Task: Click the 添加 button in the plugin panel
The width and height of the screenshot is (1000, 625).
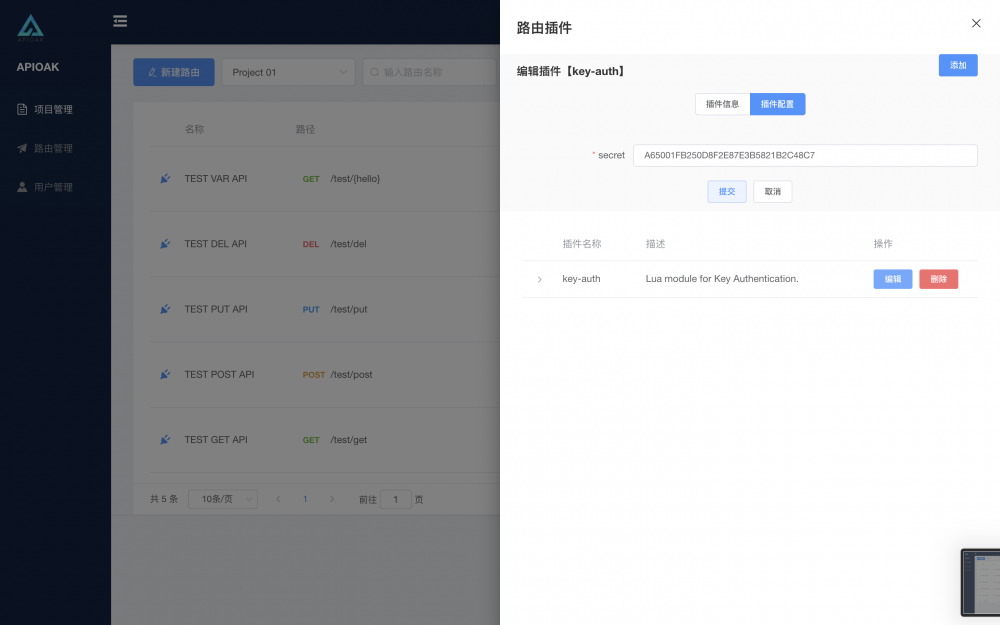Action: 957,65
